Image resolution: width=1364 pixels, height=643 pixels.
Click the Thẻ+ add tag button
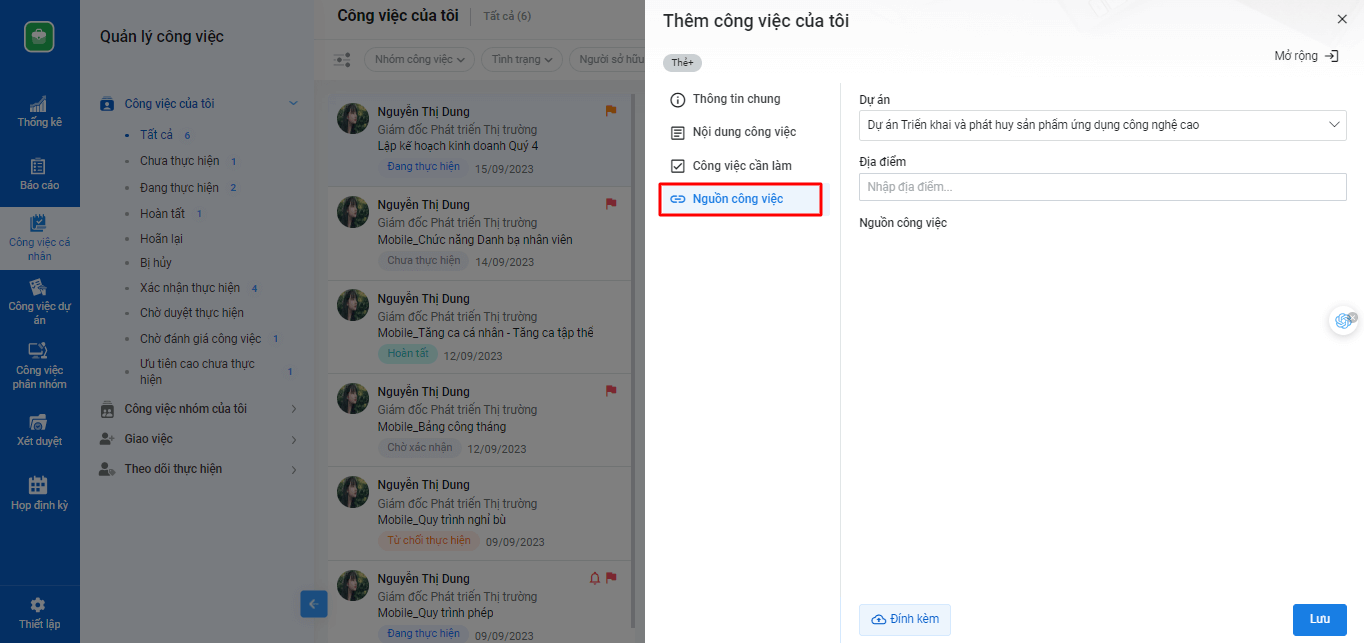pos(682,63)
